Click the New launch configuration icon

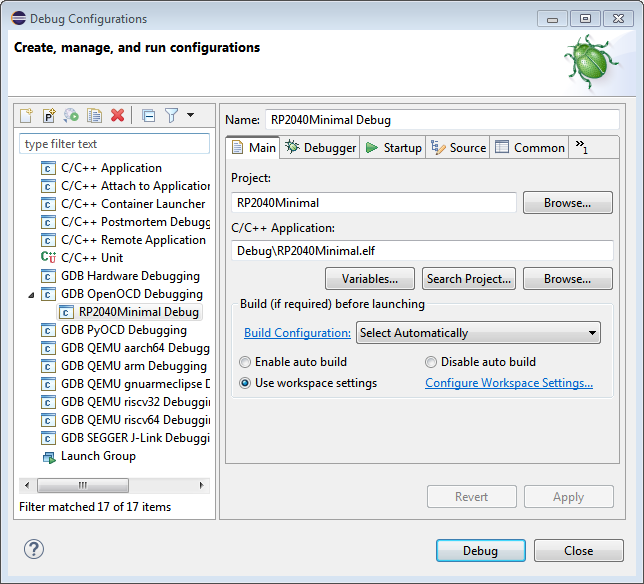27,115
